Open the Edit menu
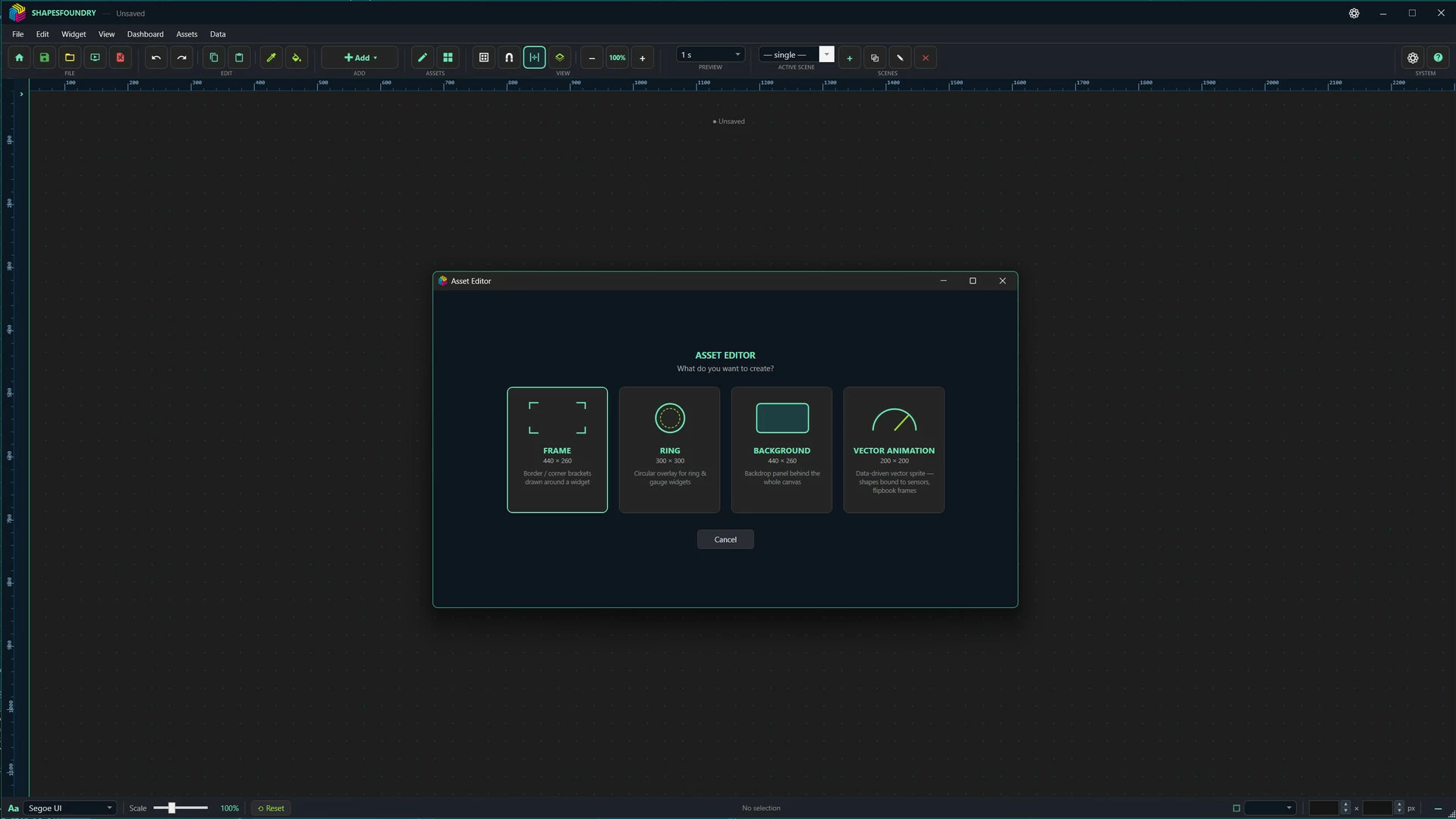1456x819 pixels. click(42, 34)
